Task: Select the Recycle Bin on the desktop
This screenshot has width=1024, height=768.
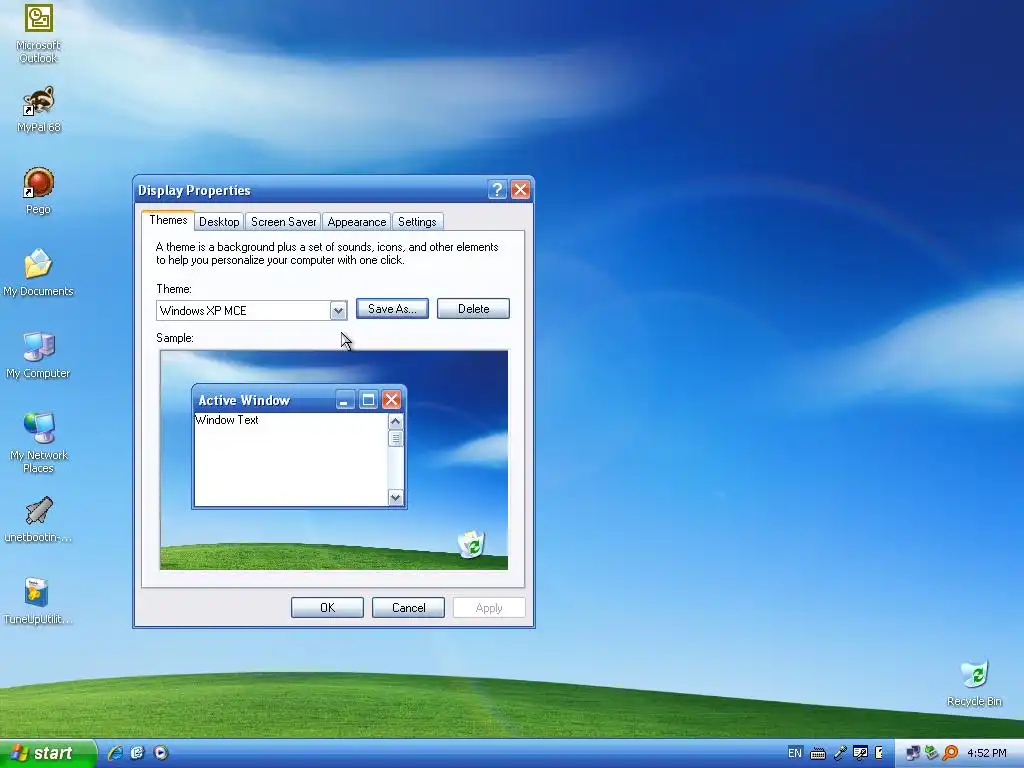Action: [974, 684]
